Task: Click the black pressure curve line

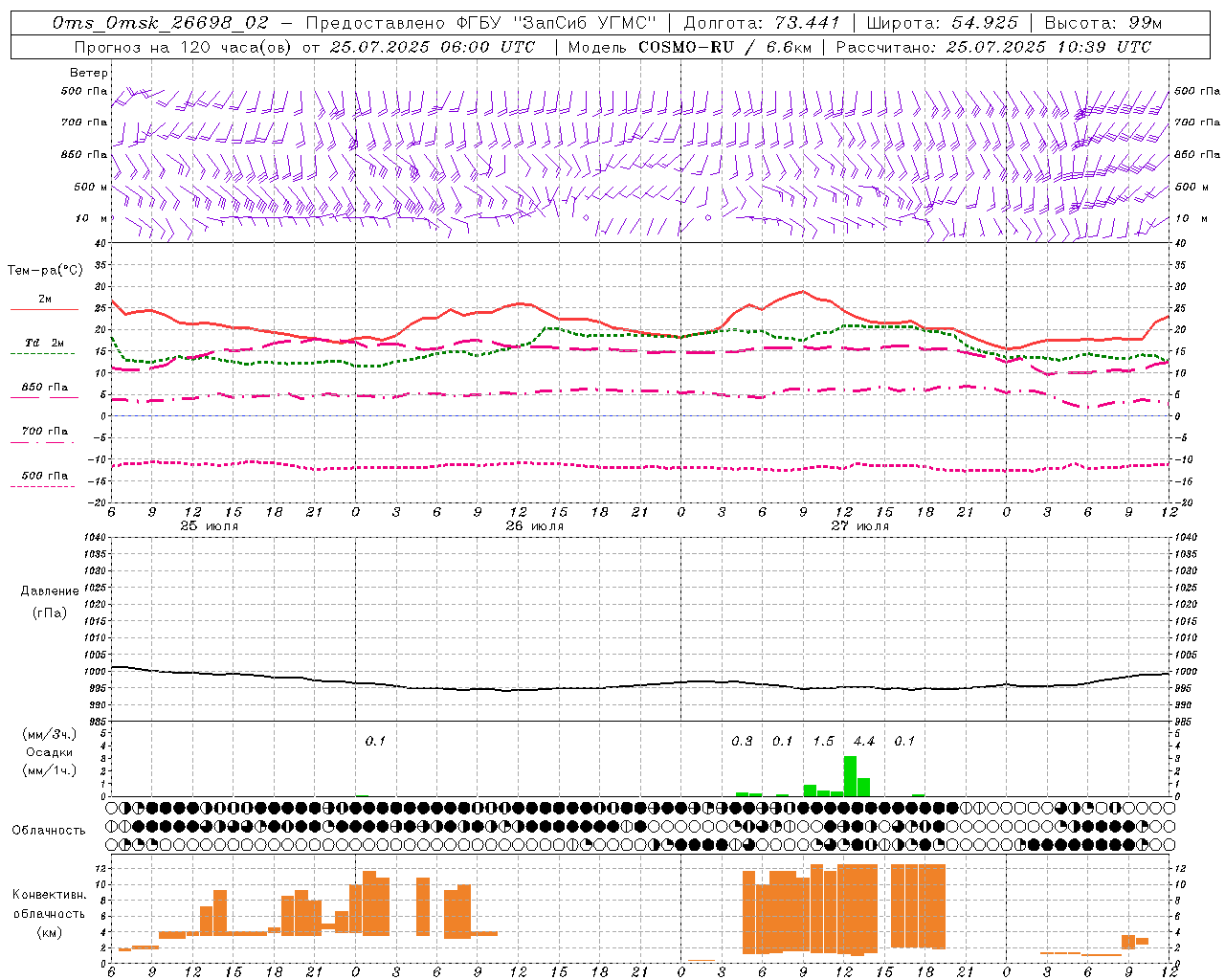Action: click(x=639, y=685)
